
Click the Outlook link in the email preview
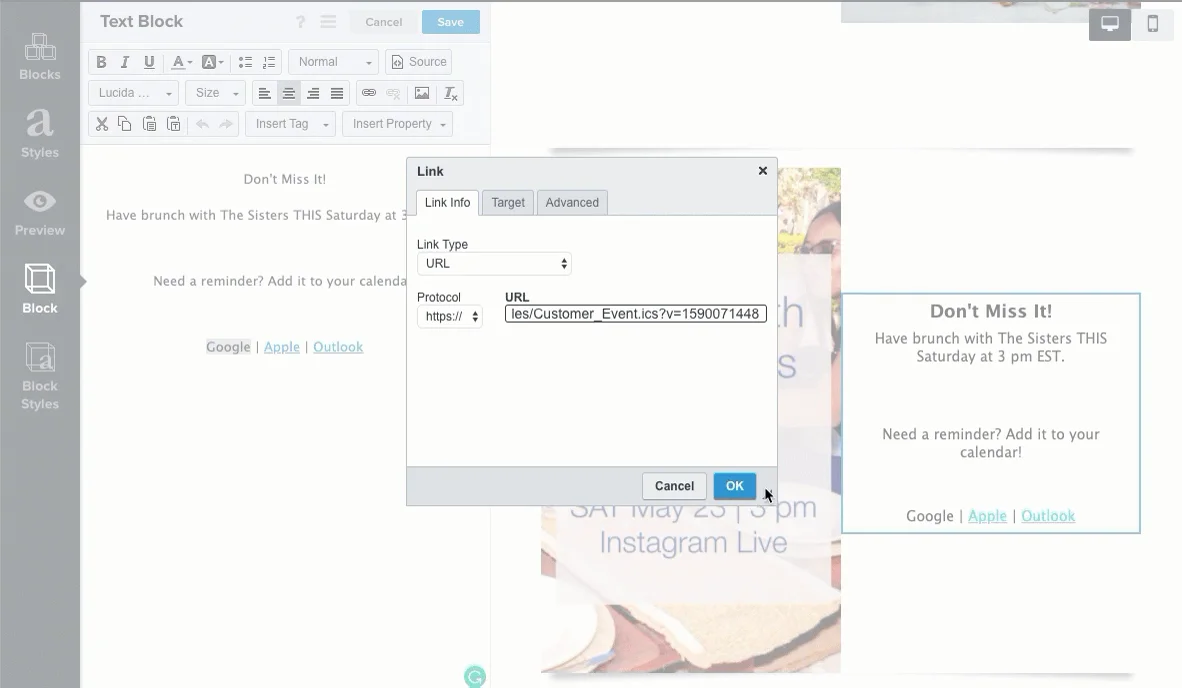tap(1049, 516)
